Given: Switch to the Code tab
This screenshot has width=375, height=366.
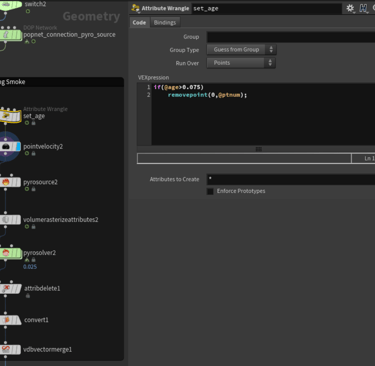Looking at the screenshot, I should 139,23.
